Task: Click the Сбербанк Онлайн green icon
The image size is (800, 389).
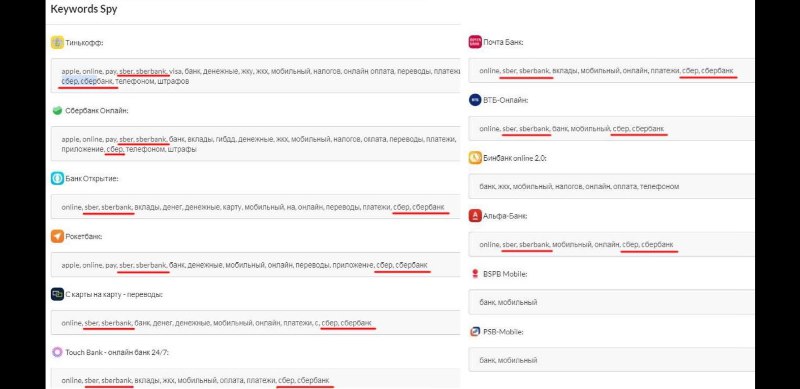Action: point(57,110)
